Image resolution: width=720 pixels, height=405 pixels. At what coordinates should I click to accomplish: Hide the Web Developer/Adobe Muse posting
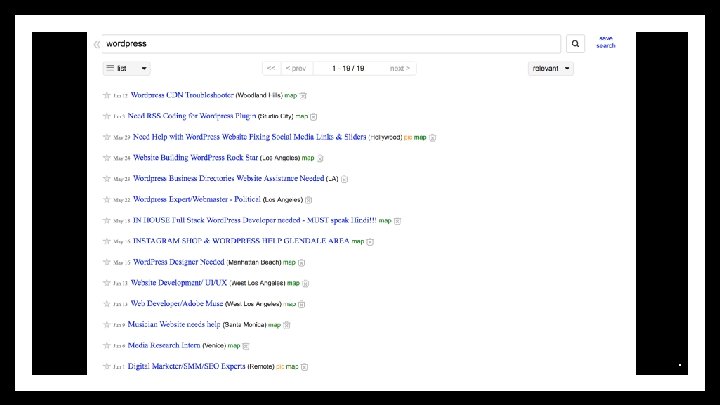[x=301, y=304]
